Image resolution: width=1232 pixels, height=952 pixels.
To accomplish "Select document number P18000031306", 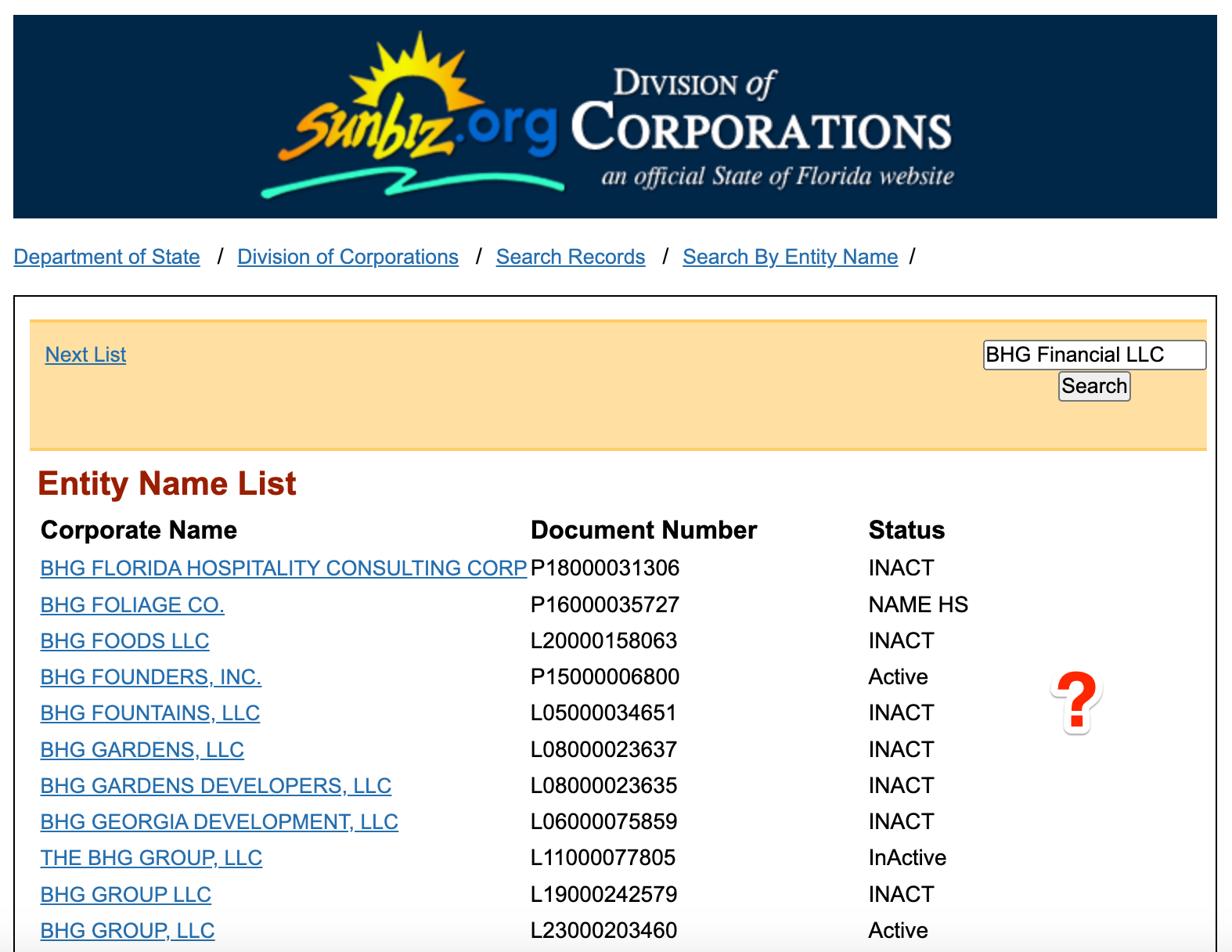I will [605, 568].
